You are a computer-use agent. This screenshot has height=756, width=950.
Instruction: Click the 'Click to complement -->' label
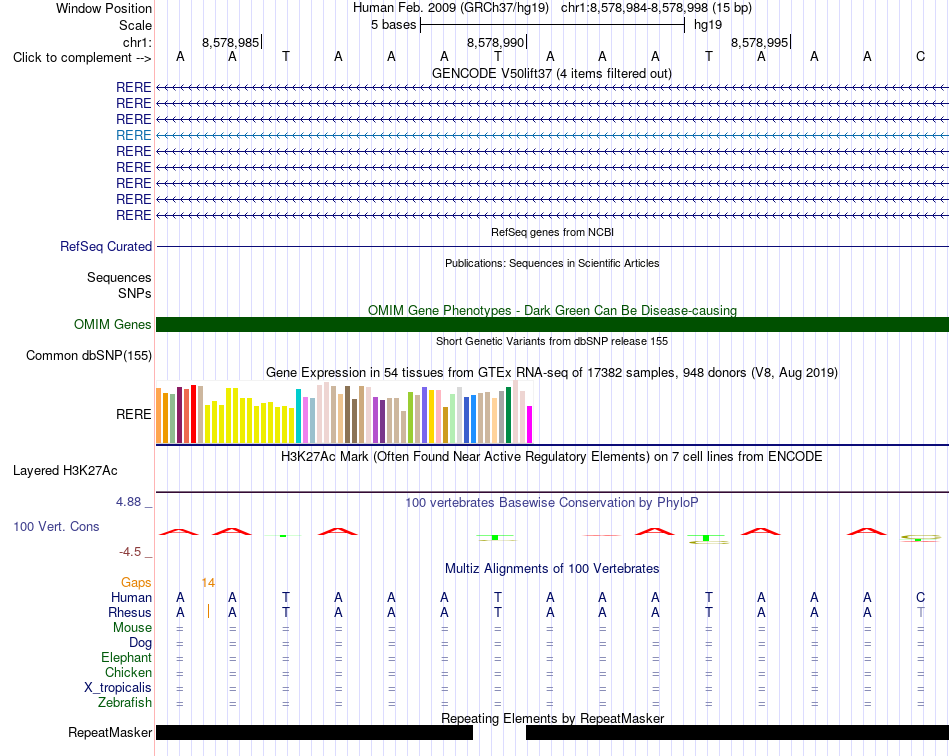tap(82, 58)
